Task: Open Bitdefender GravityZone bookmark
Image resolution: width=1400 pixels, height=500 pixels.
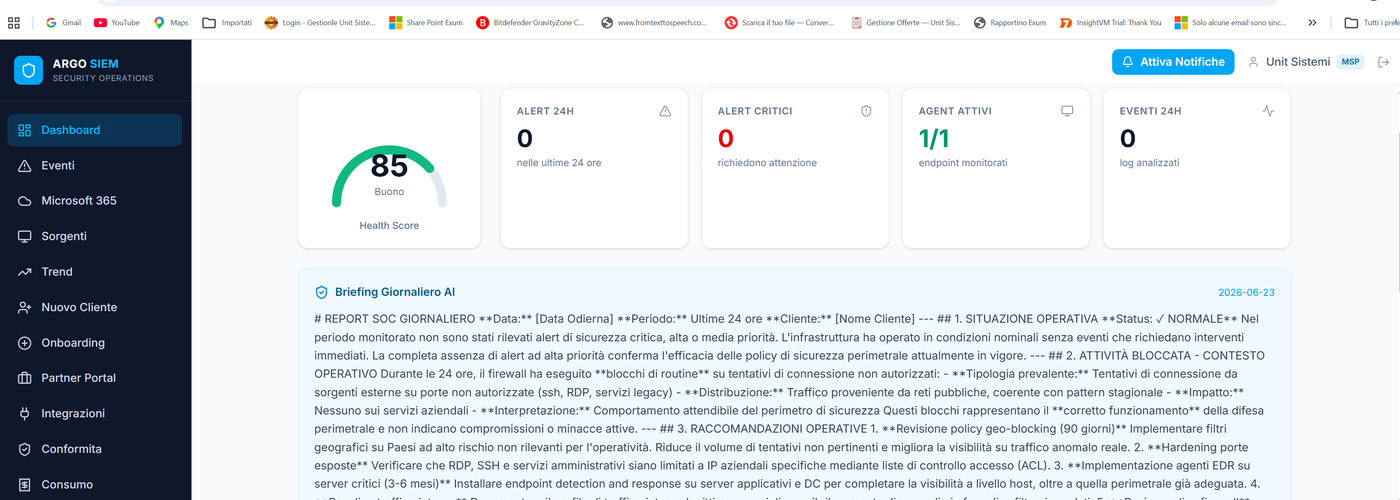Action: tap(530, 22)
